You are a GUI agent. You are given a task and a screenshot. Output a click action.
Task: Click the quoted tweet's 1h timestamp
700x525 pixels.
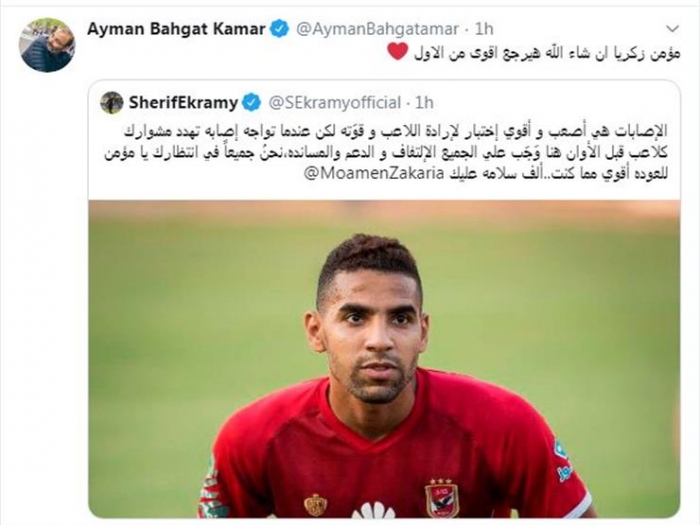424,103
